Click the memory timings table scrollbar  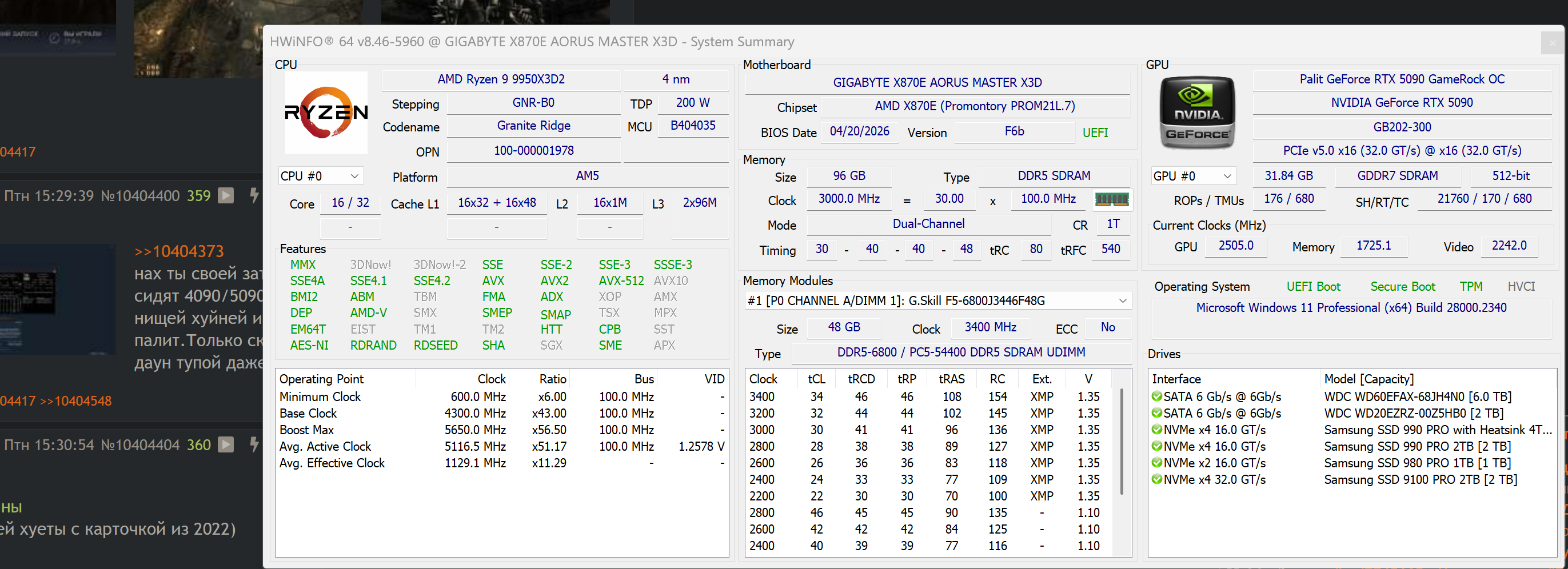point(1121,442)
